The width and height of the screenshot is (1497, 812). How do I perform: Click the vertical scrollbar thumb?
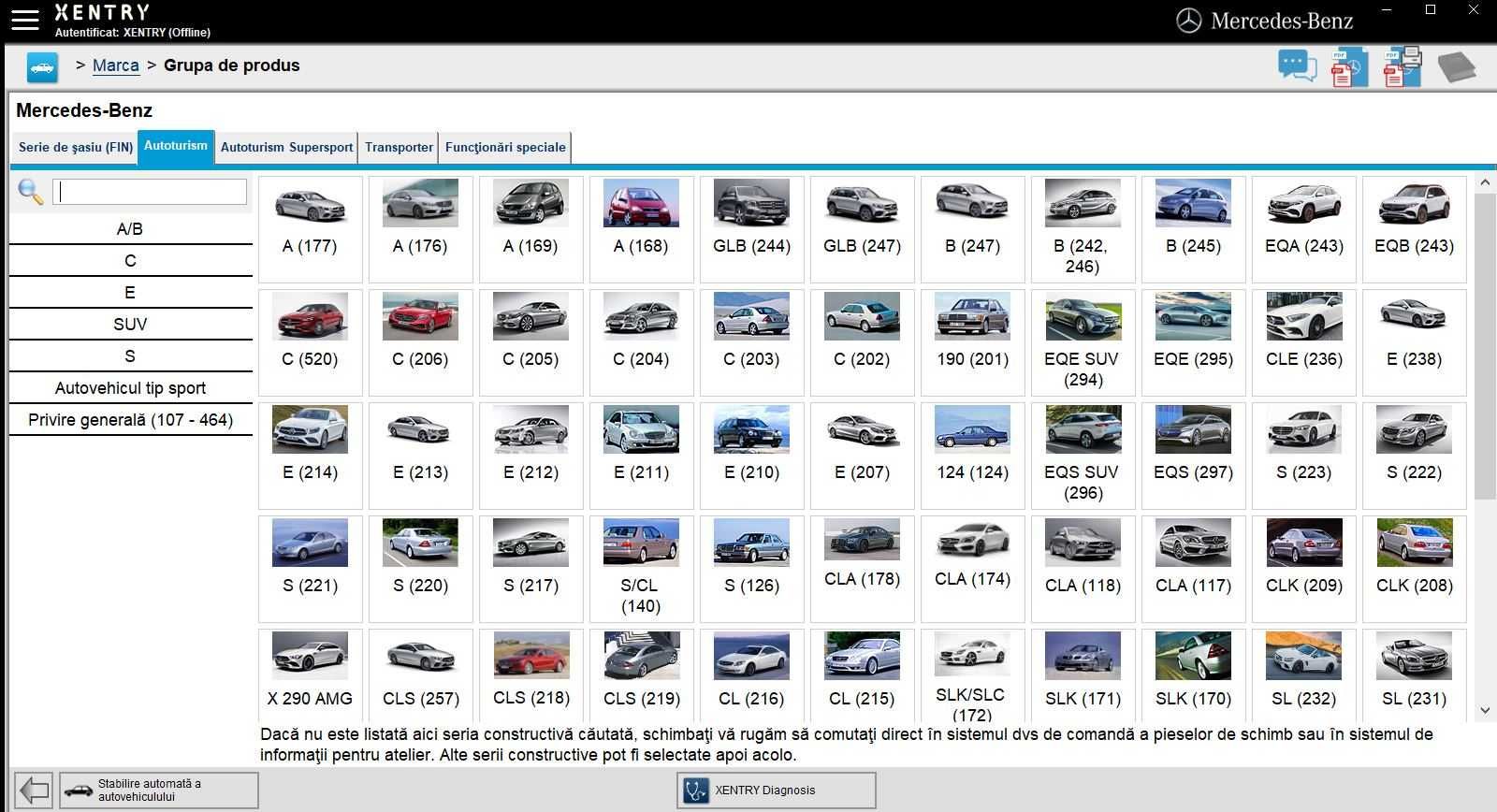coord(1484,346)
